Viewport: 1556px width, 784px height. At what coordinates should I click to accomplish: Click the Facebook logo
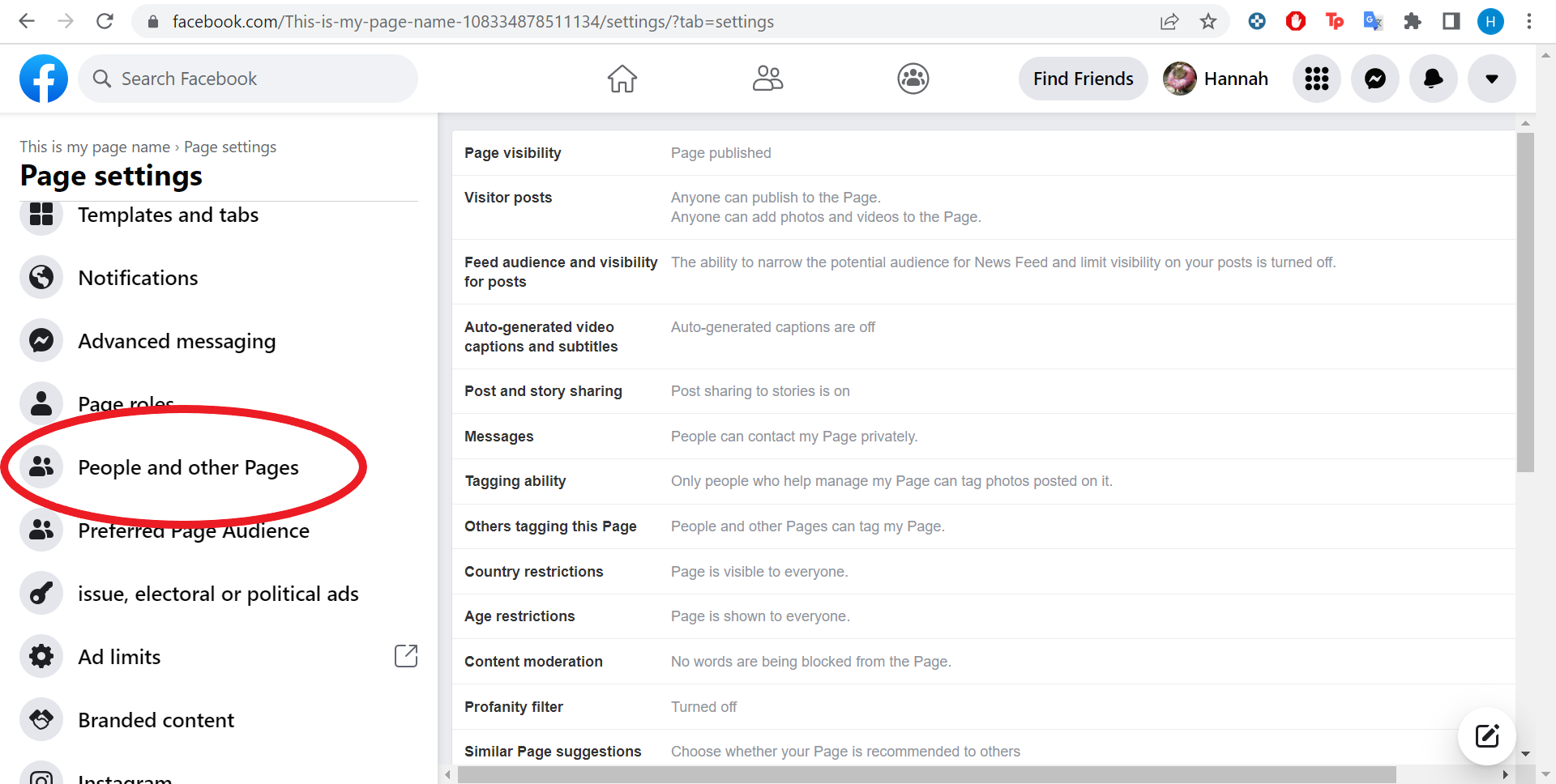pos(44,79)
